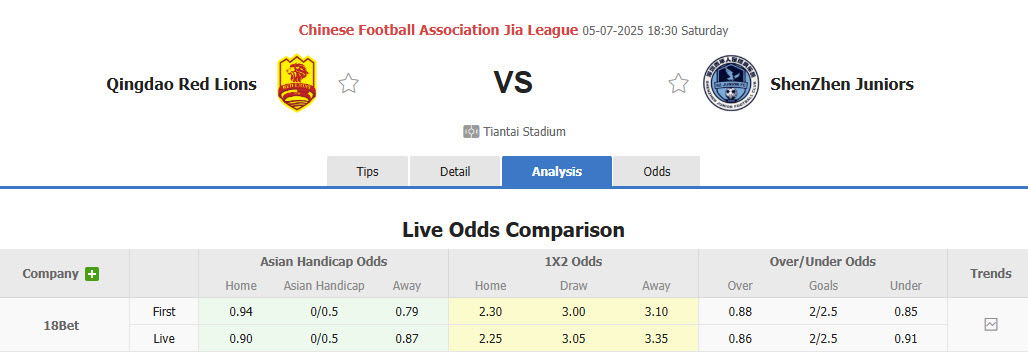The image size is (1028, 362).
Task: Open Qingdao Red Lions team name link
Action: coord(182,84)
